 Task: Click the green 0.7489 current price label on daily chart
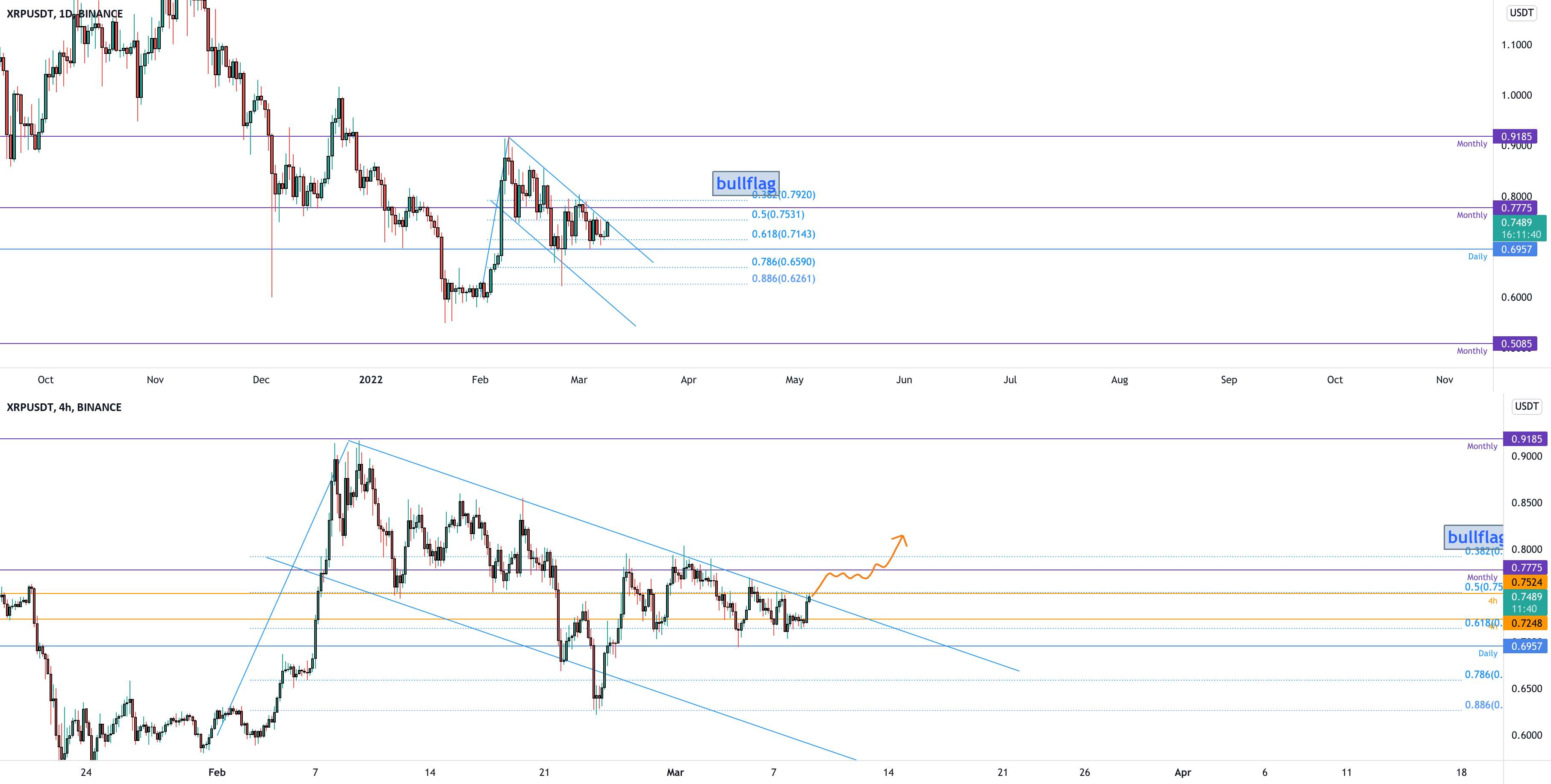point(1520,228)
